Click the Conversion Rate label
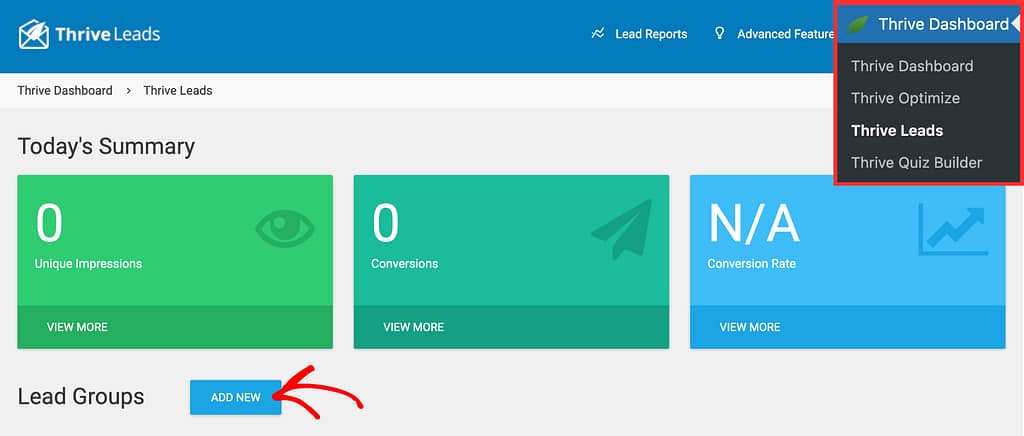Viewport: 1024px width, 436px height. 752,264
